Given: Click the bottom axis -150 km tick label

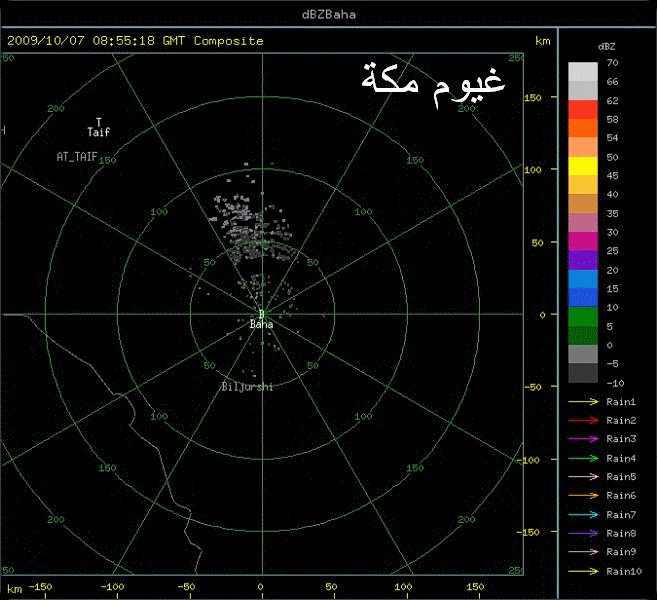Looking at the screenshot, I should coord(40,587).
